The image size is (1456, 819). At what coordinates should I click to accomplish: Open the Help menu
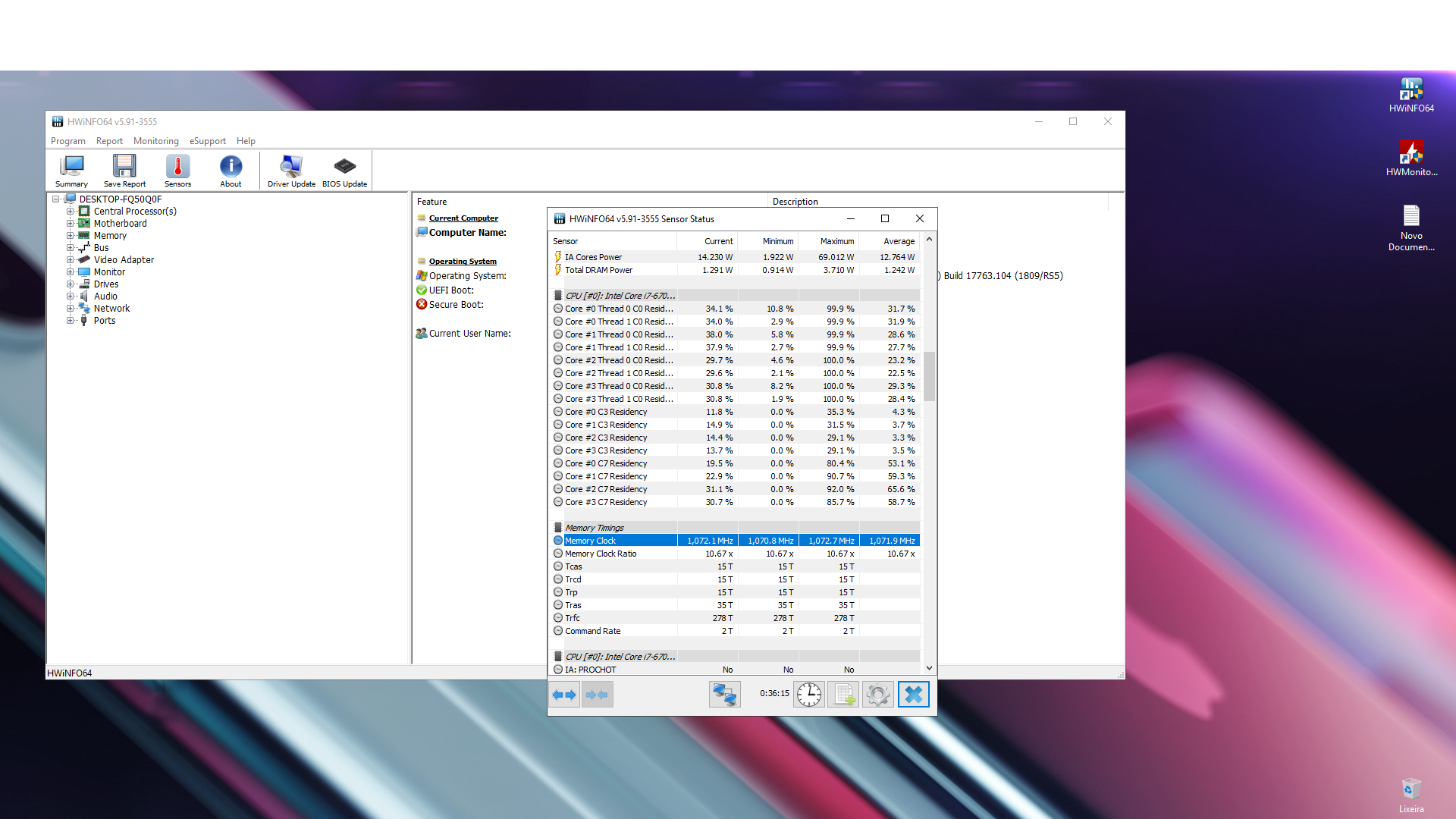(246, 141)
